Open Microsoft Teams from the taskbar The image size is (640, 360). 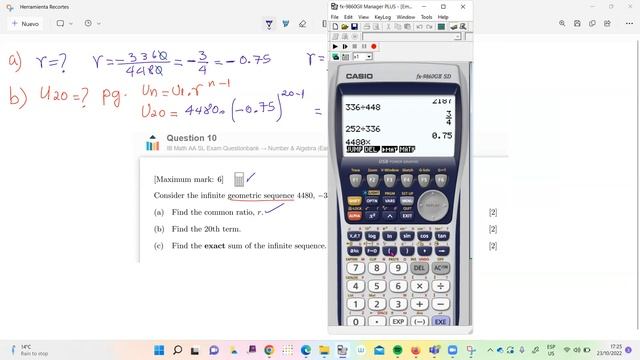[434, 350]
